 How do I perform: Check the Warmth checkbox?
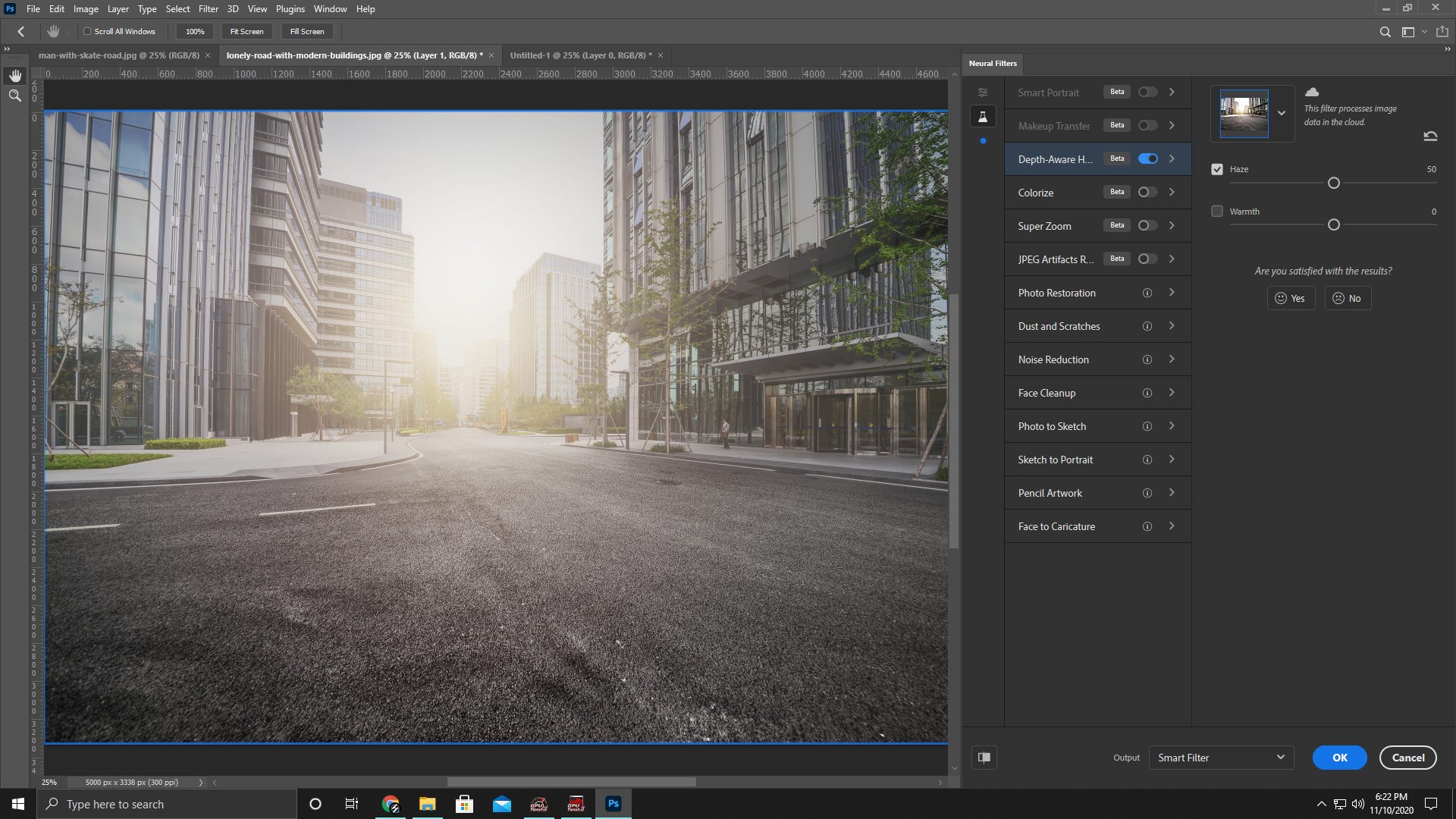point(1217,212)
